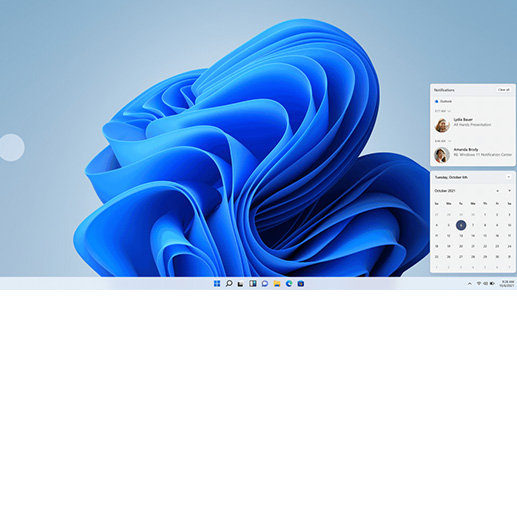Go to previous month in calendar
The width and height of the screenshot is (517, 517).
pyautogui.click(x=497, y=191)
